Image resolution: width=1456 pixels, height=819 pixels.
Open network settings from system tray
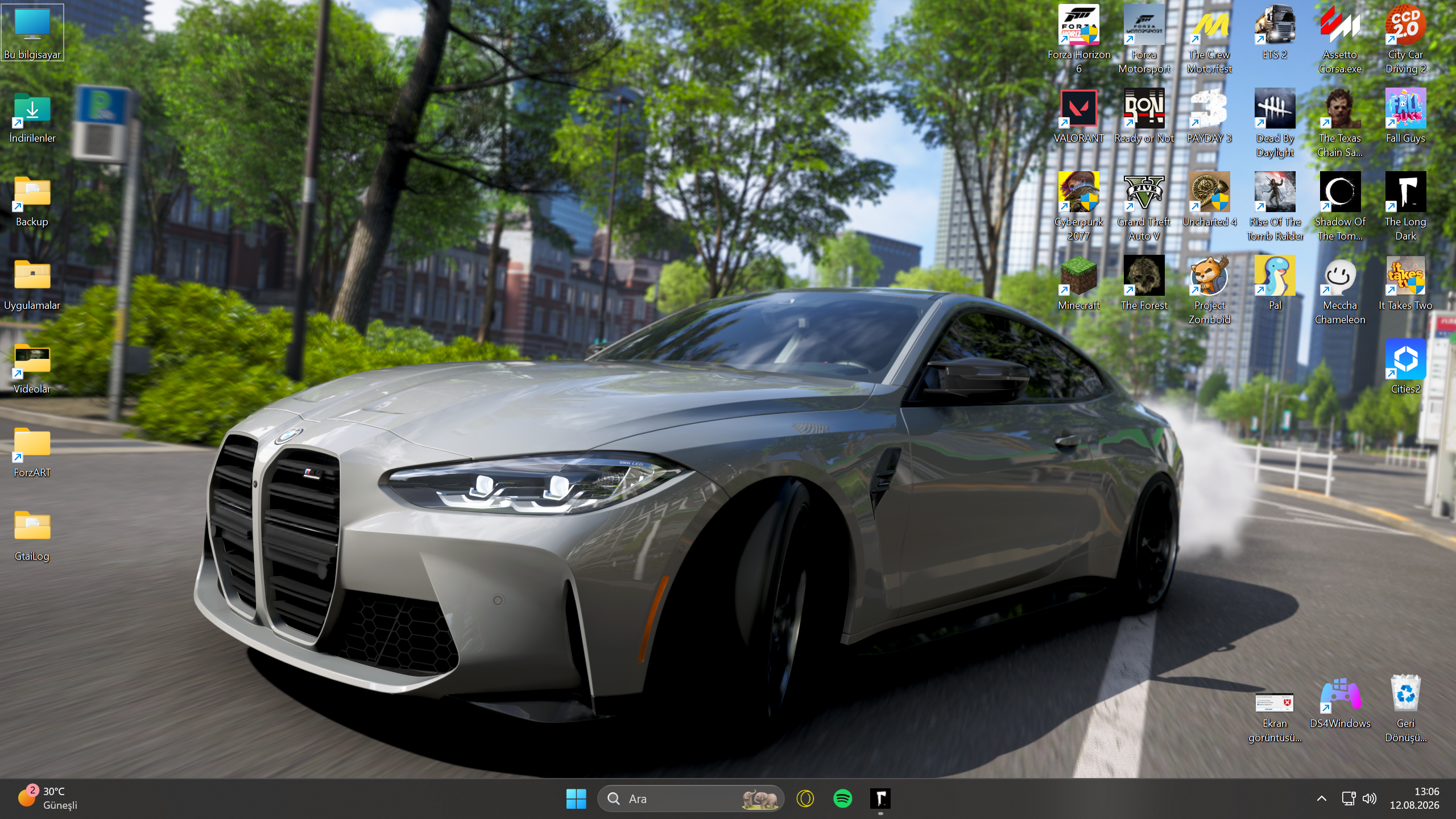point(1349,799)
